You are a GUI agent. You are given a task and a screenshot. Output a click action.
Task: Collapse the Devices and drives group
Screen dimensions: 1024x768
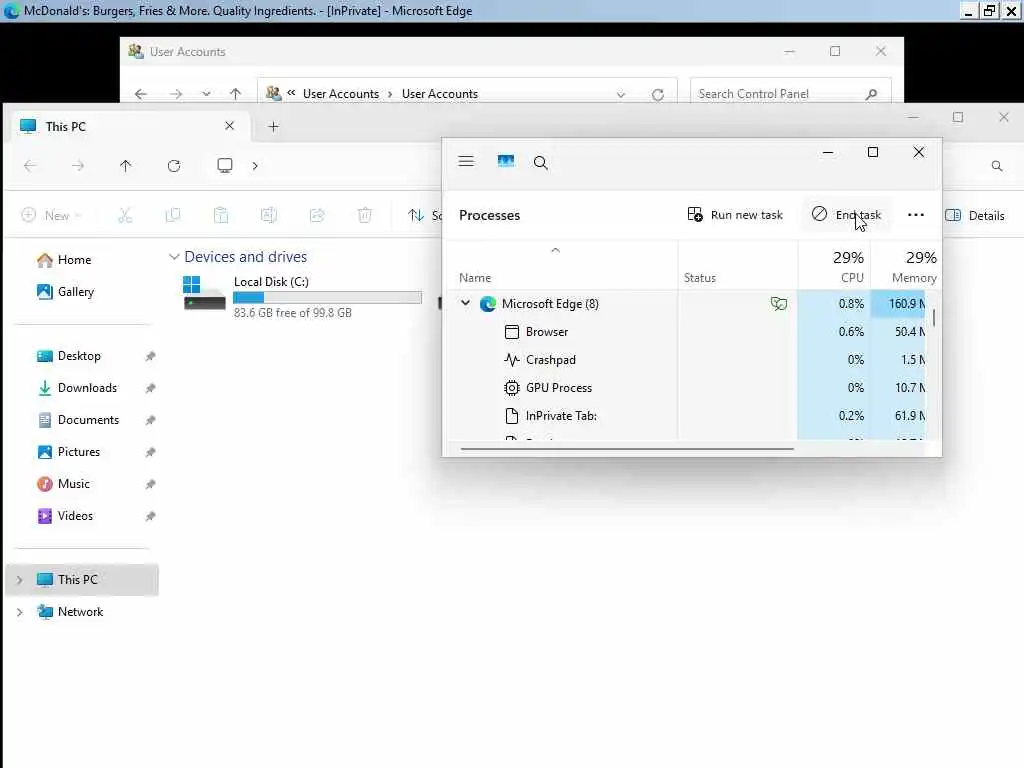(174, 257)
